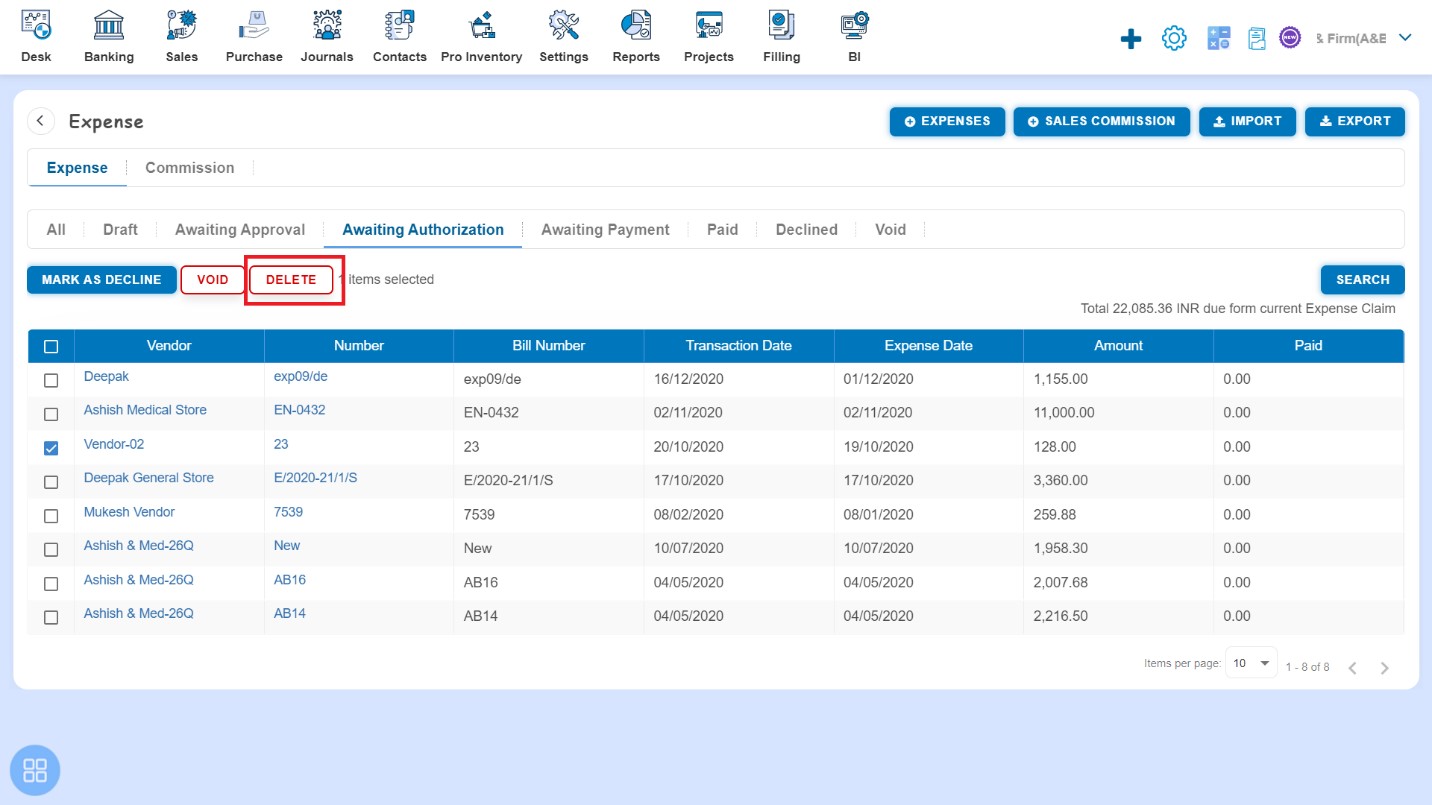Open the Journals module icon
This screenshot has height=805, width=1432.
point(327,25)
